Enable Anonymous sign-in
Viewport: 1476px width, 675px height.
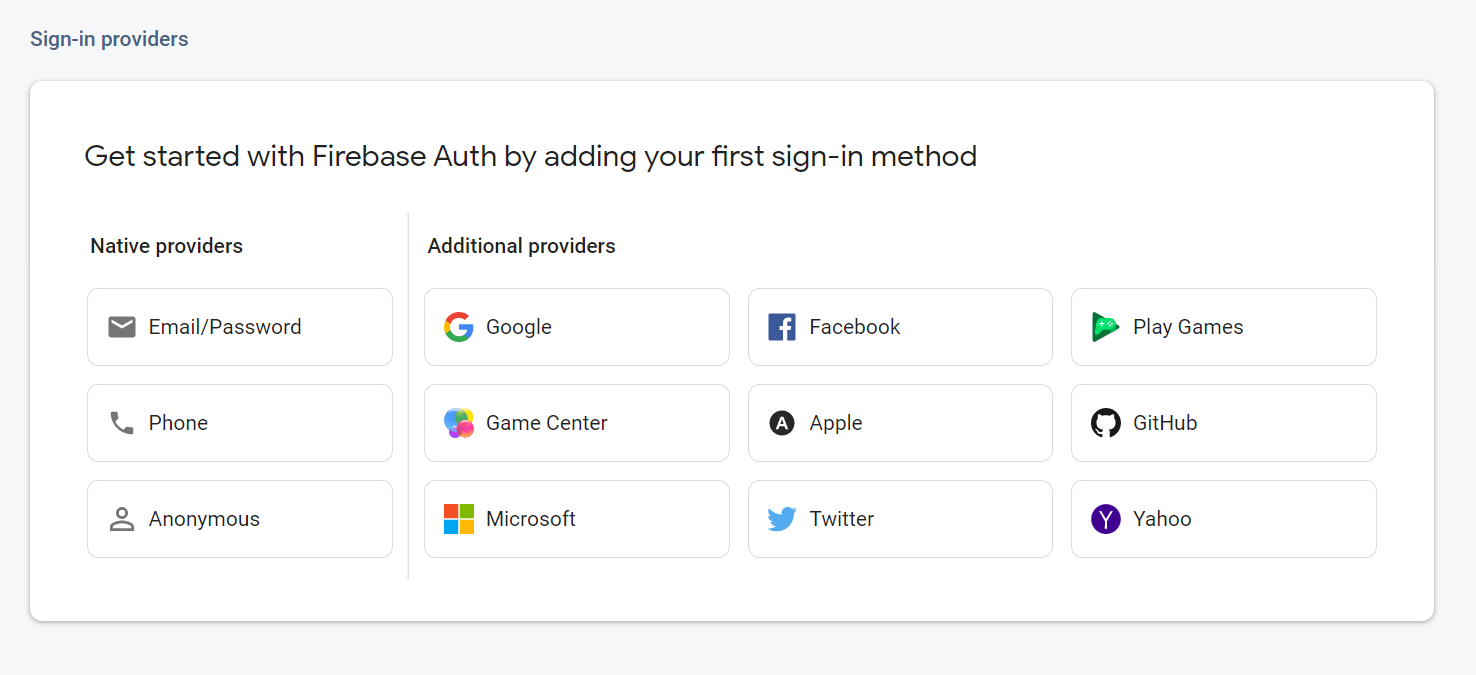pos(240,518)
